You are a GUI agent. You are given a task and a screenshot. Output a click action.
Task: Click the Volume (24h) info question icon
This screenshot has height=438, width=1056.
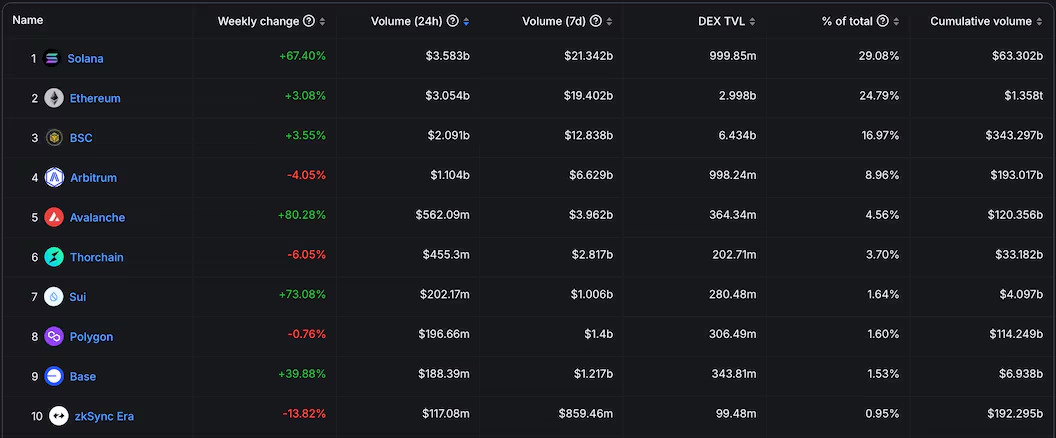453,21
